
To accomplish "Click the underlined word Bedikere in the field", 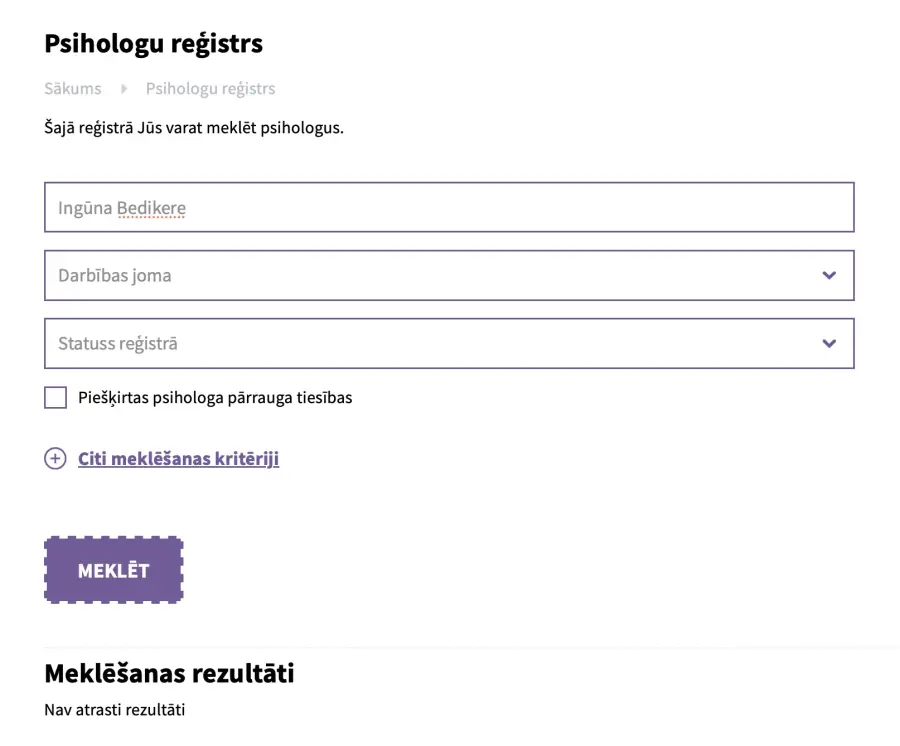I will tap(151, 208).
